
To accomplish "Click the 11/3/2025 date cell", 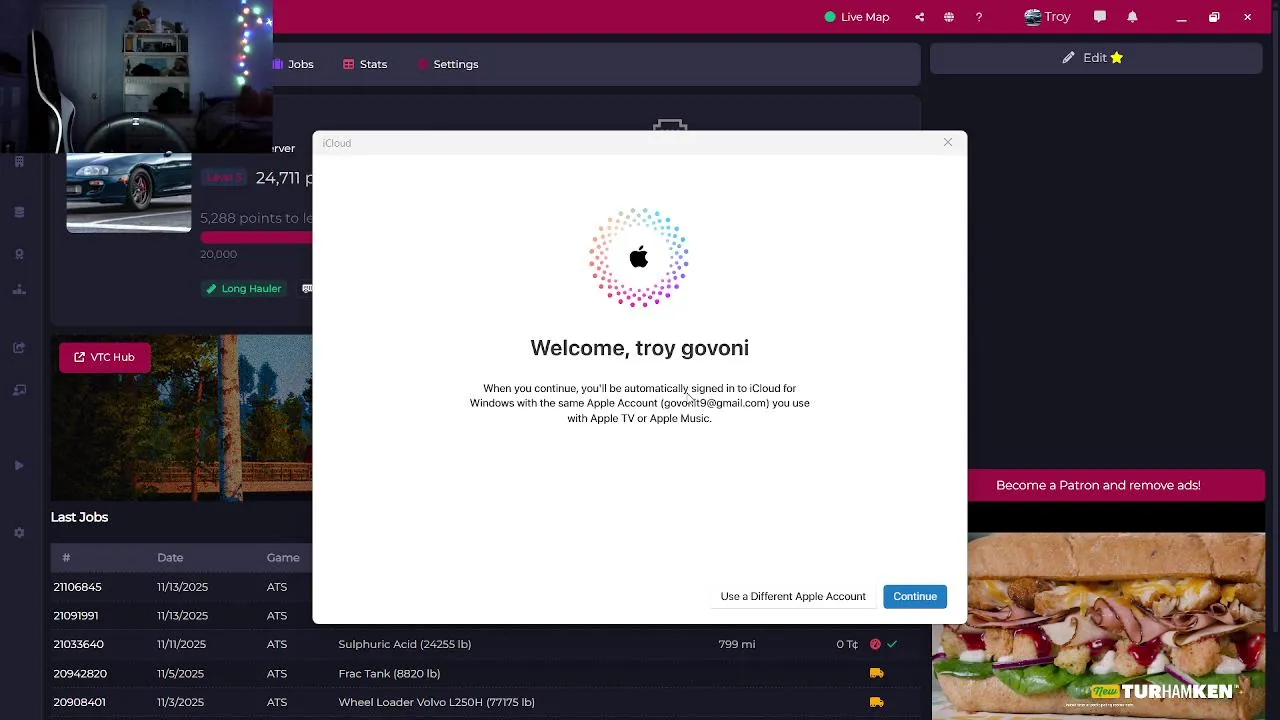I will tap(180, 702).
